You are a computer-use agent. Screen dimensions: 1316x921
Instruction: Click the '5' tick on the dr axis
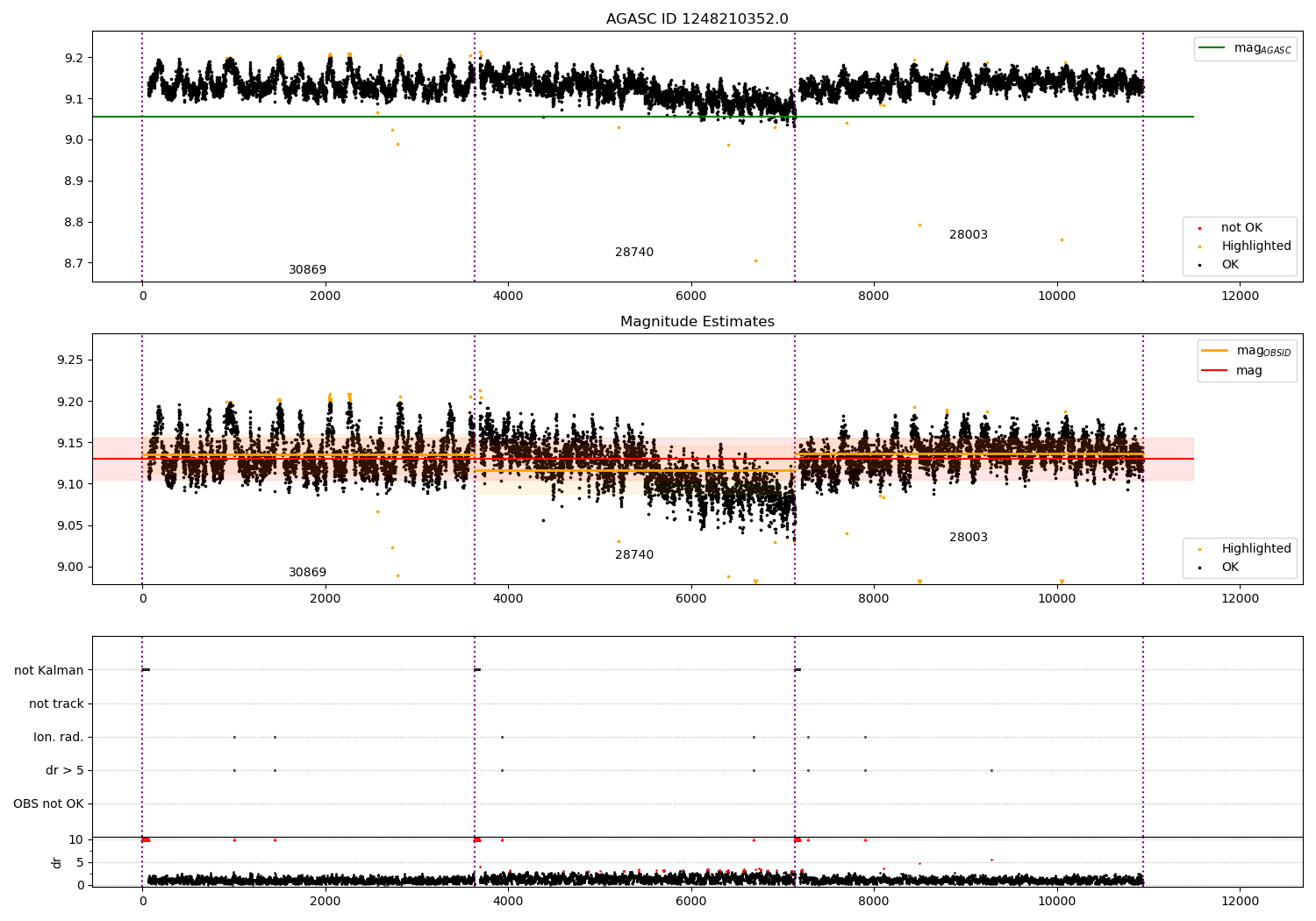coord(80,863)
